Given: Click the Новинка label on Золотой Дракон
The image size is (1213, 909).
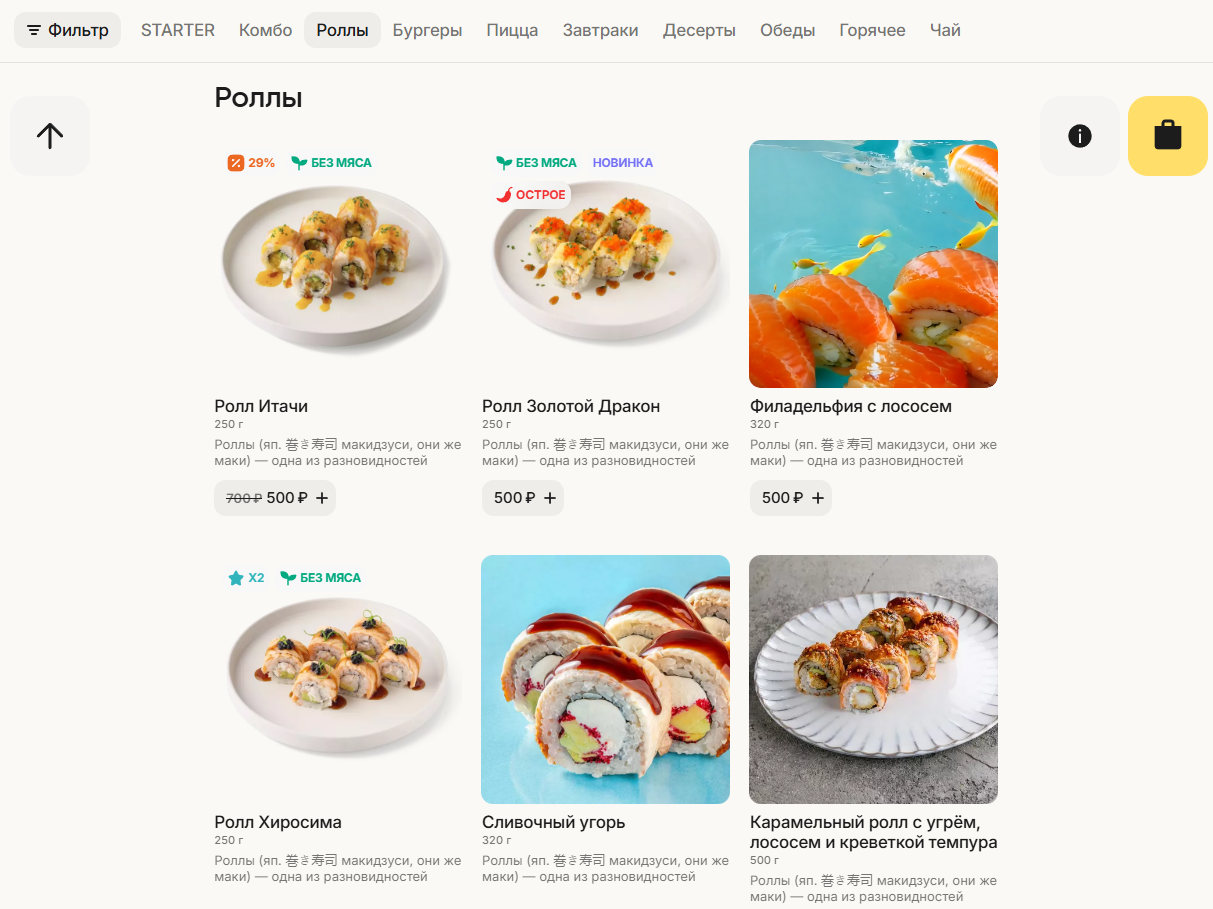Looking at the screenshot, I should [x=622, y=163].
